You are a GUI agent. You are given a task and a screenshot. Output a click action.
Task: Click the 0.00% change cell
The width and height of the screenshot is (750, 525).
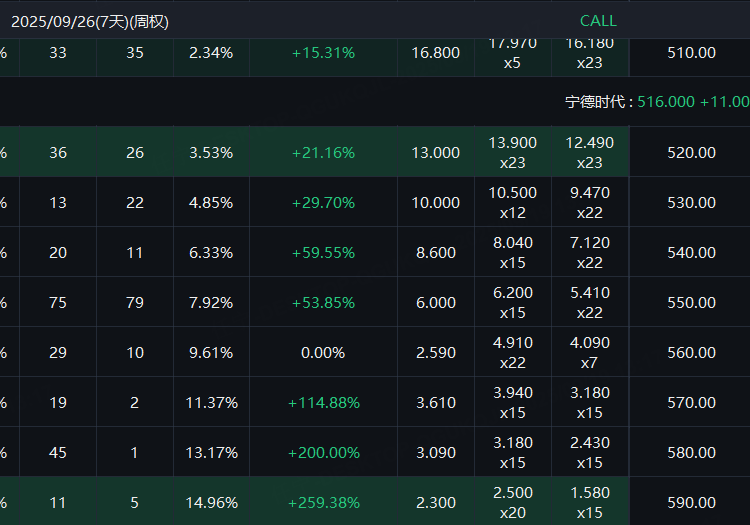click(x=323, y=353)
